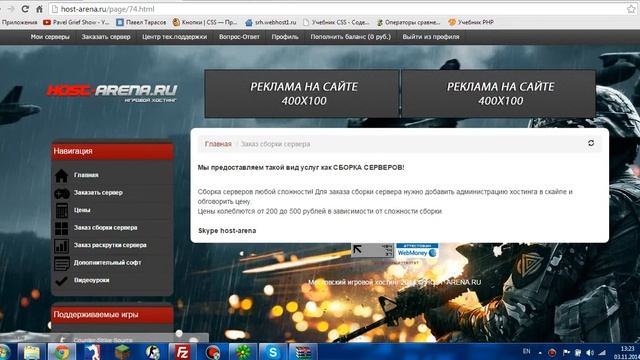Click the Поддерживаемые игры panel header
Screen dimensions: 640x360
112,315
